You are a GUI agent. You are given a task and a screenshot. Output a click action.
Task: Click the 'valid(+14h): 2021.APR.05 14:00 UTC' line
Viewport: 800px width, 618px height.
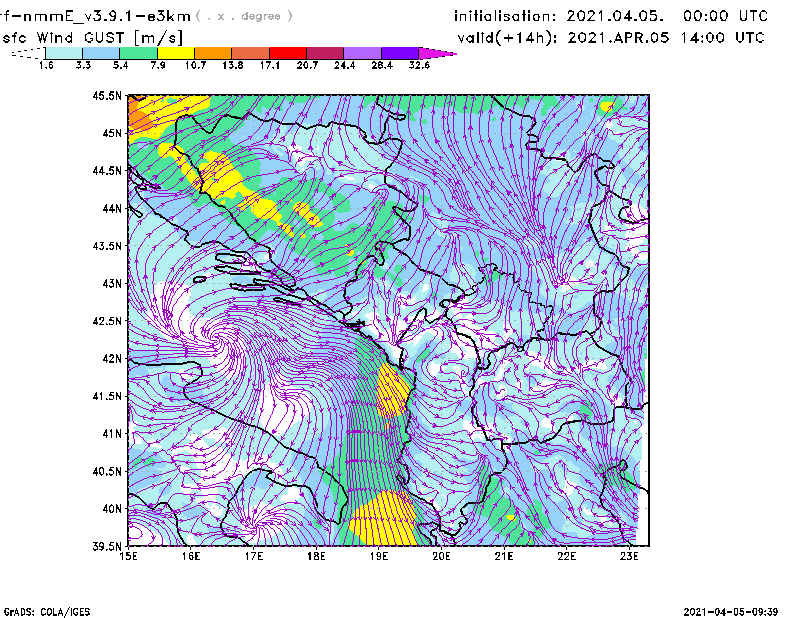tap(611, 38)
